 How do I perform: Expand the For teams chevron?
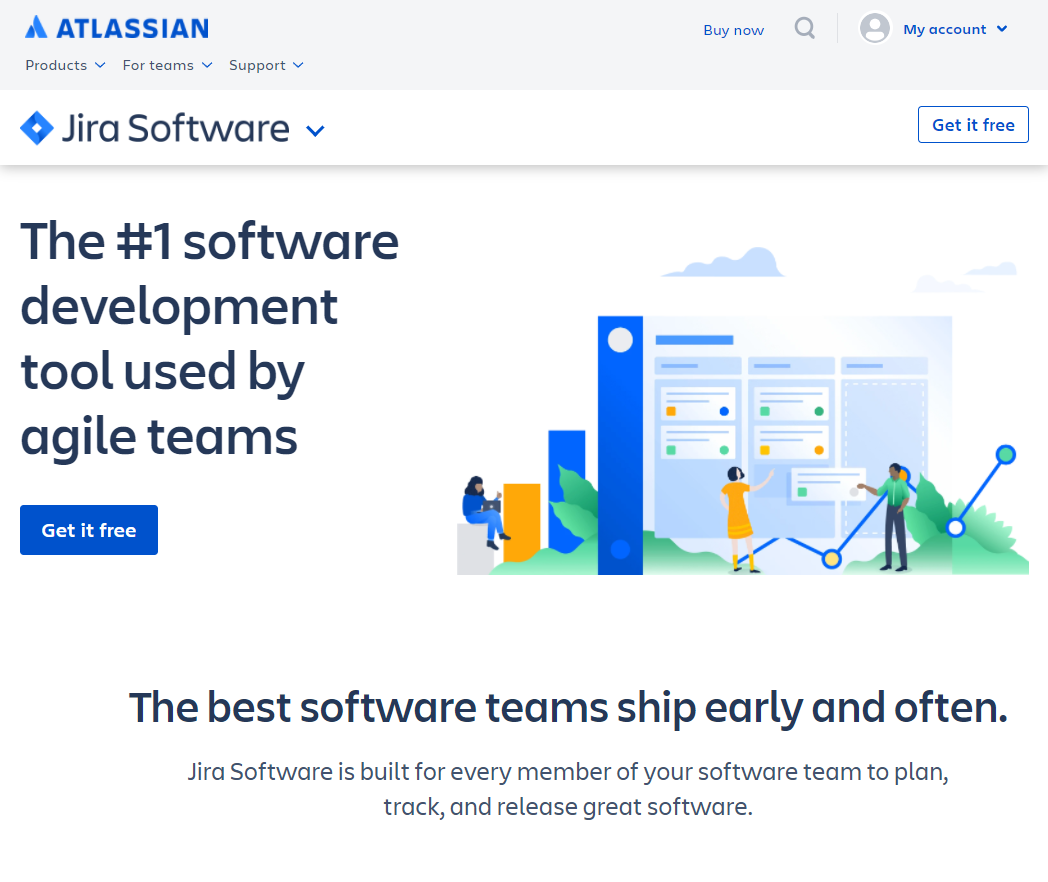tap(207, 65)
